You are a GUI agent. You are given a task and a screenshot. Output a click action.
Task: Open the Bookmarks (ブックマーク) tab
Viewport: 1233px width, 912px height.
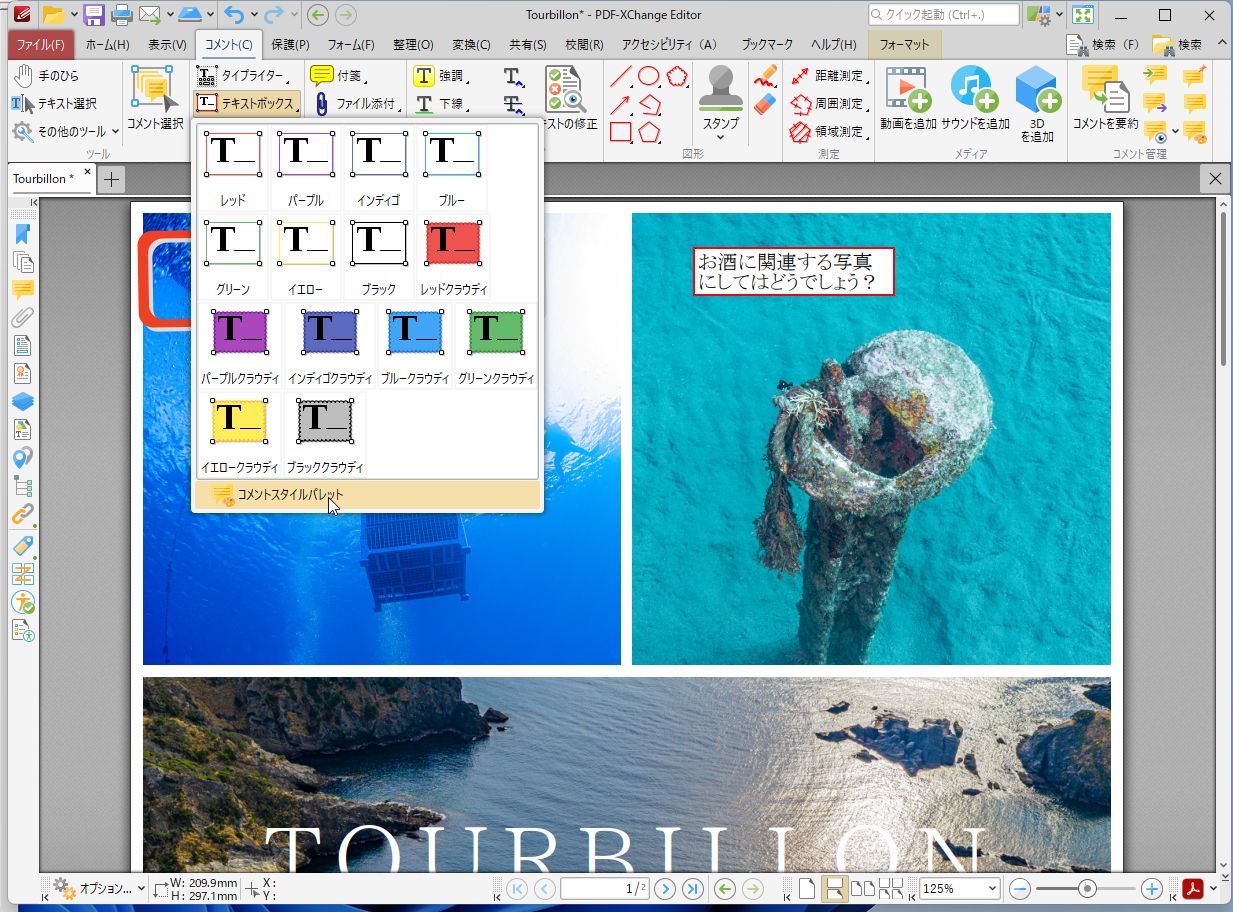tap(767, 45)
